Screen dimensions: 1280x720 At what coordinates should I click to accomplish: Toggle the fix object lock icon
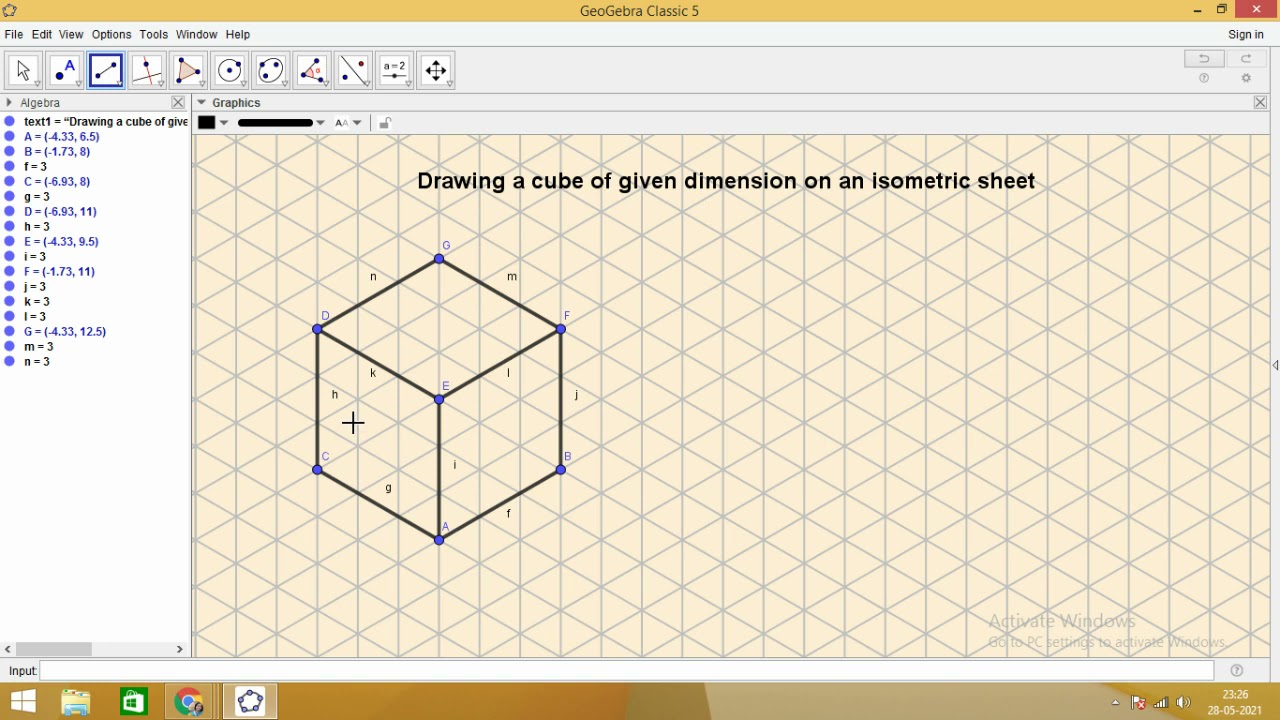tap(385, 123)
